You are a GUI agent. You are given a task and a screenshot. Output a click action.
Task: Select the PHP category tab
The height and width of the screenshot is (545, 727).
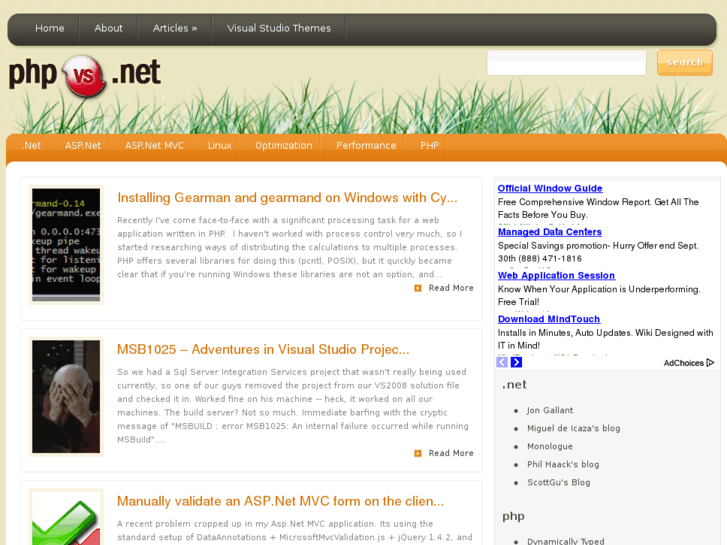pos(429,146)
